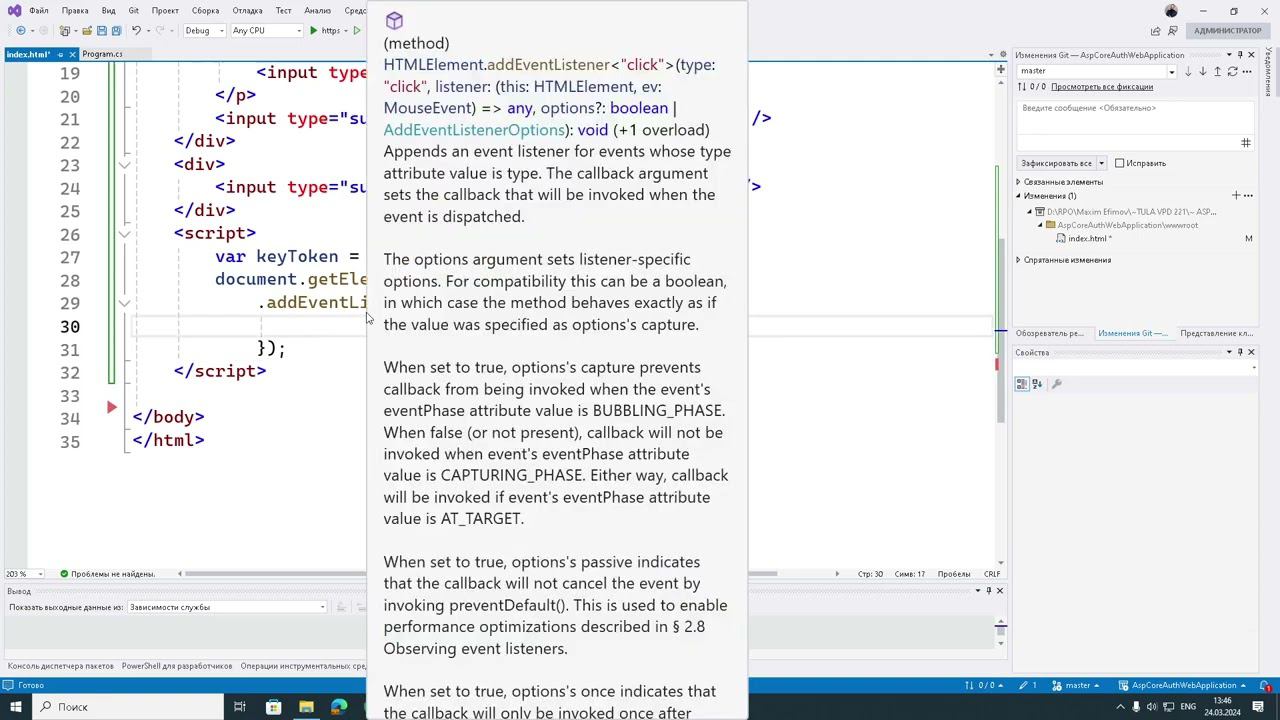Collapse the Изменения (1) section
This screenshot has height=720, width=1280.
point(1018,196)
